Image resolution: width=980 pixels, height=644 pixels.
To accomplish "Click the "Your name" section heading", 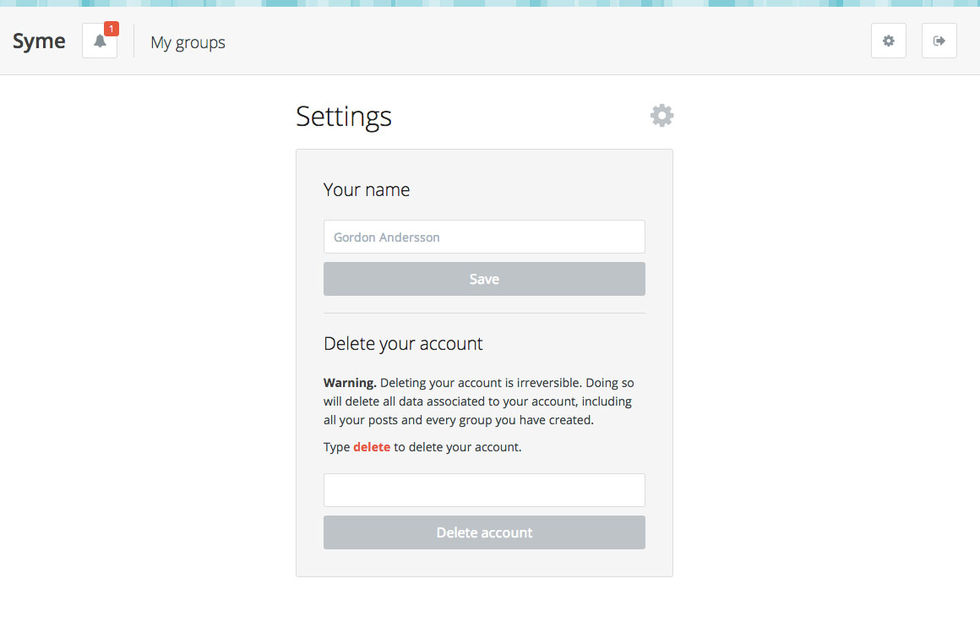I will coord(367,190).
